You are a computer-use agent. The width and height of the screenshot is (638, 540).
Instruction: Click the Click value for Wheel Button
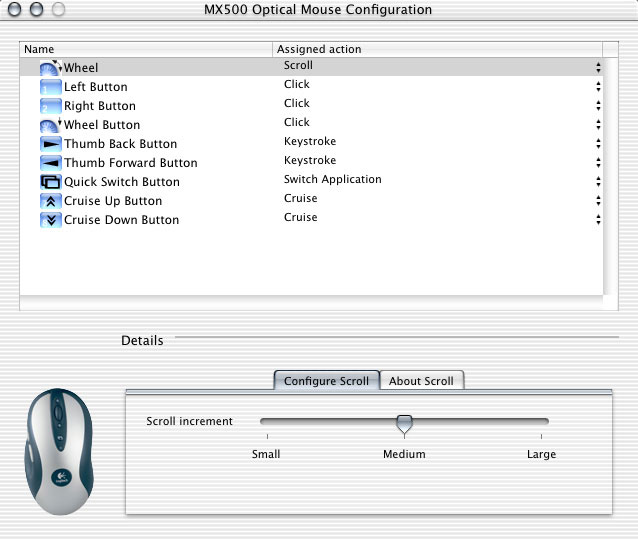click(x=297, y=122)
